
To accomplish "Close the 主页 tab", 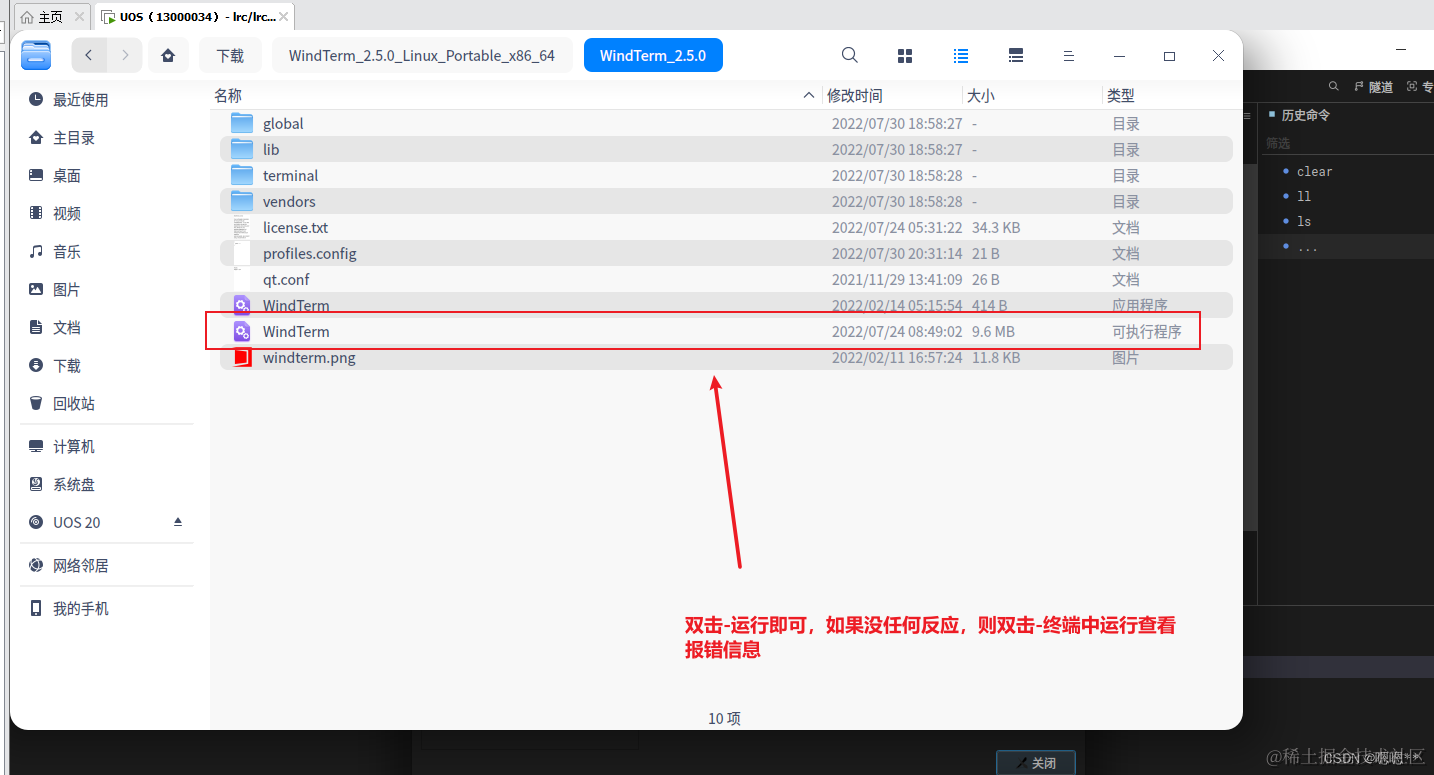I will coord(79,17).
